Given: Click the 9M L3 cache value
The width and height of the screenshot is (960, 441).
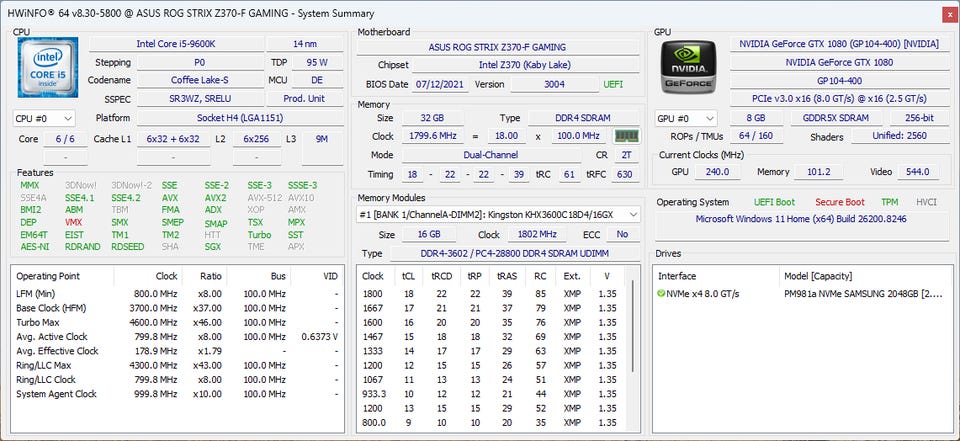Looking at the screenshot, I should click(x=322, y=139).
